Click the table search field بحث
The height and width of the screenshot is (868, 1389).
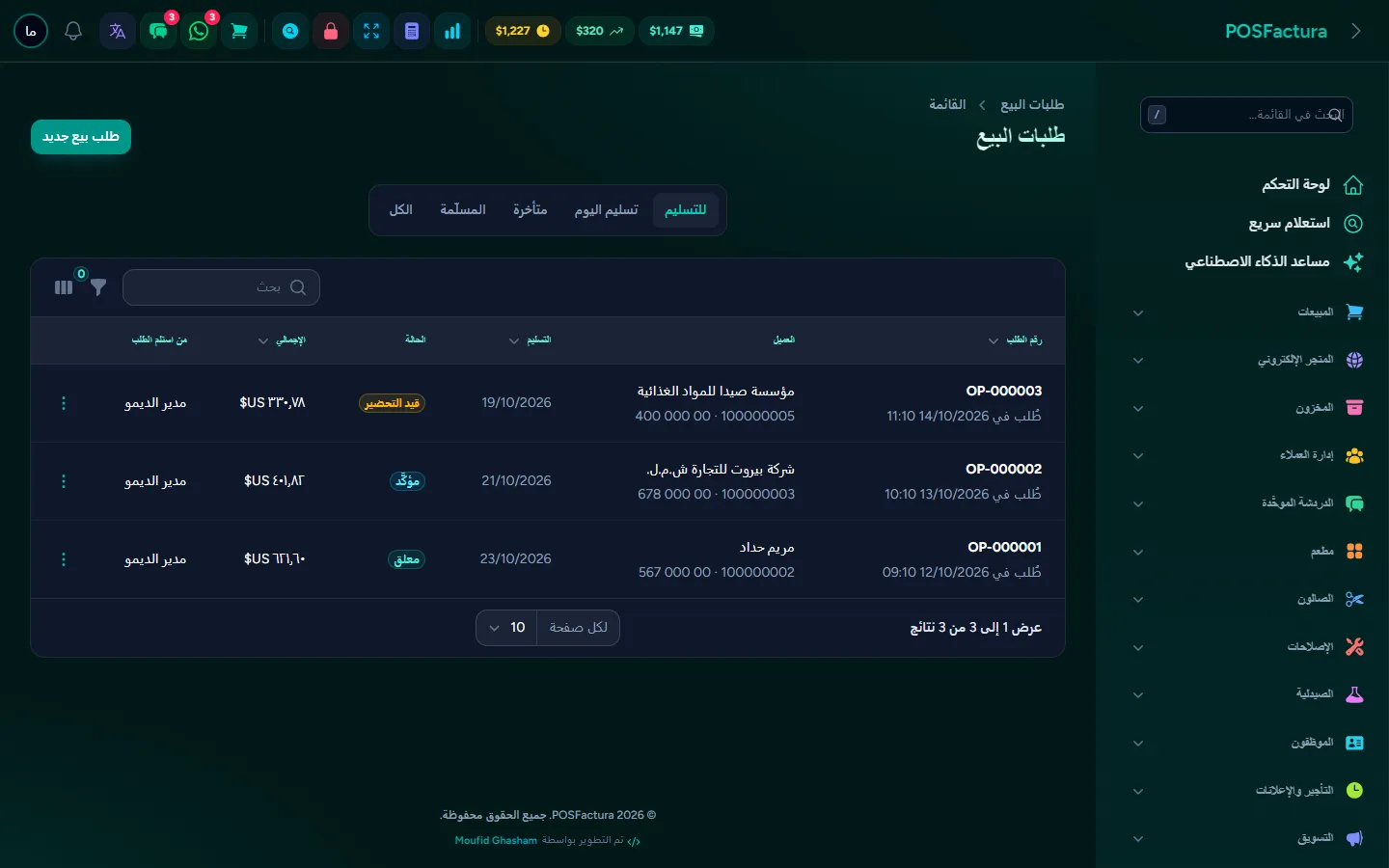(221, 287)
